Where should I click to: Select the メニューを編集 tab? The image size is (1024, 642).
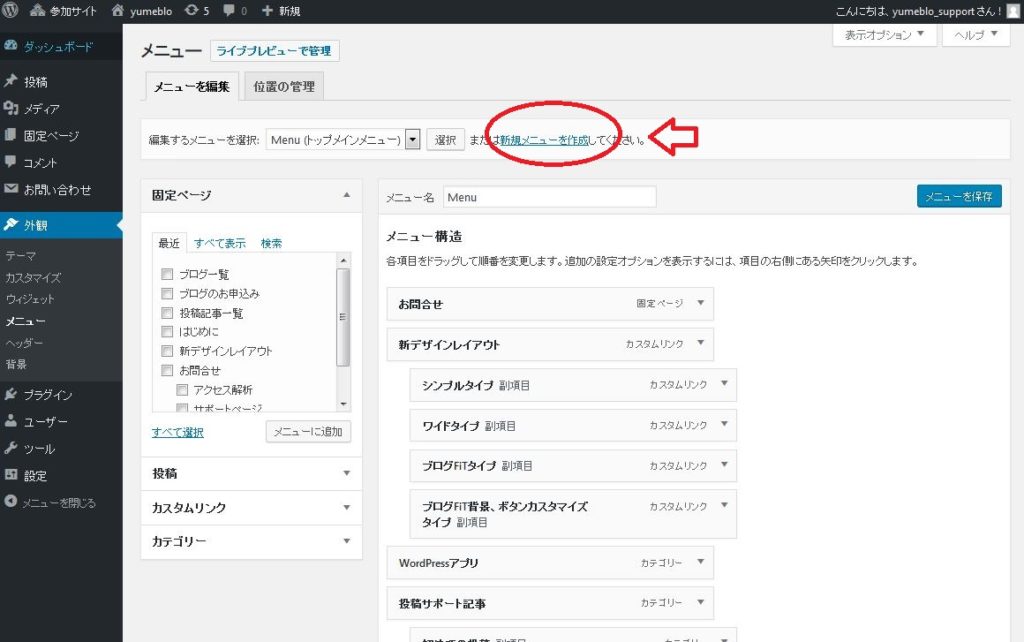click(x=192, y=86)
